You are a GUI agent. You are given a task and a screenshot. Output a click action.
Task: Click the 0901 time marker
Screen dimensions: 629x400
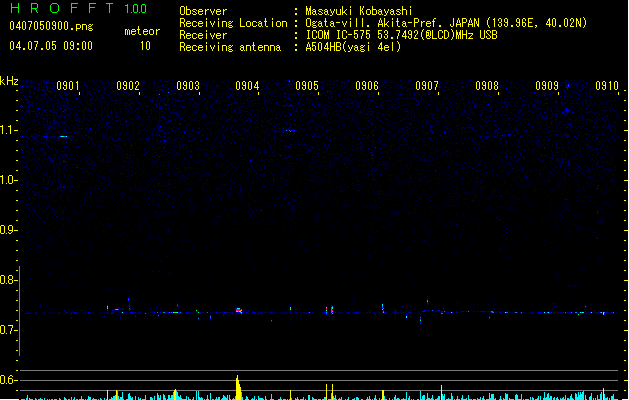click(x=67, y=86)
